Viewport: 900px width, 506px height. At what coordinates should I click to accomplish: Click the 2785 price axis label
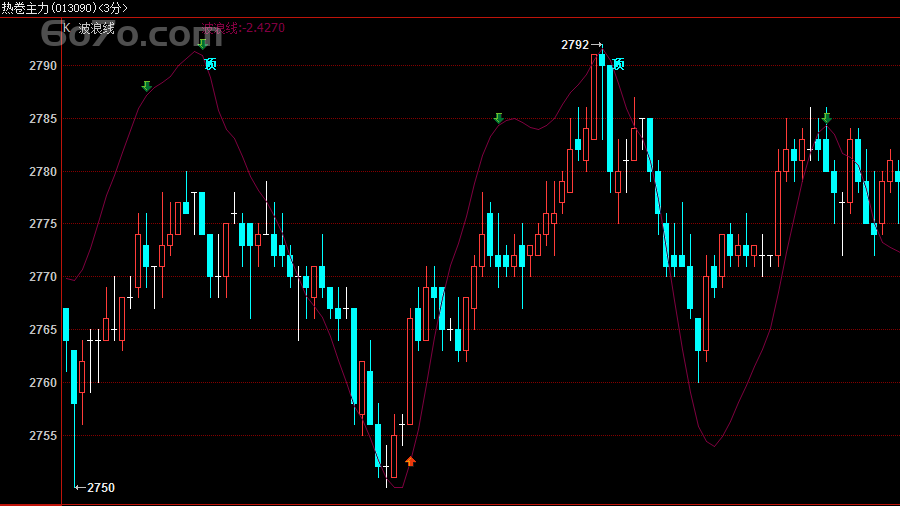click(x=43, y=119)
